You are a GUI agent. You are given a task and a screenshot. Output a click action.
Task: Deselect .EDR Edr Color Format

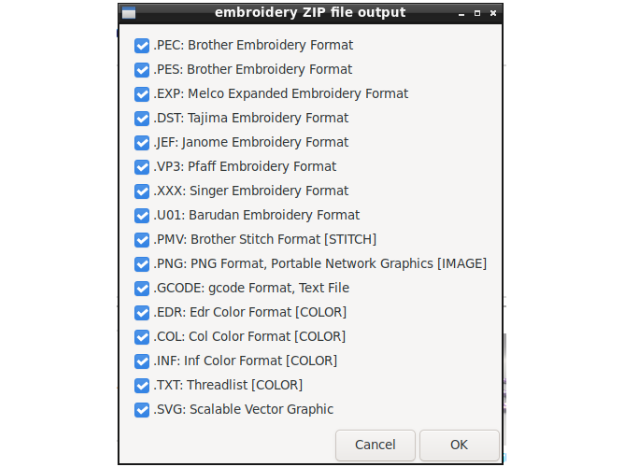tap(142, 312)
